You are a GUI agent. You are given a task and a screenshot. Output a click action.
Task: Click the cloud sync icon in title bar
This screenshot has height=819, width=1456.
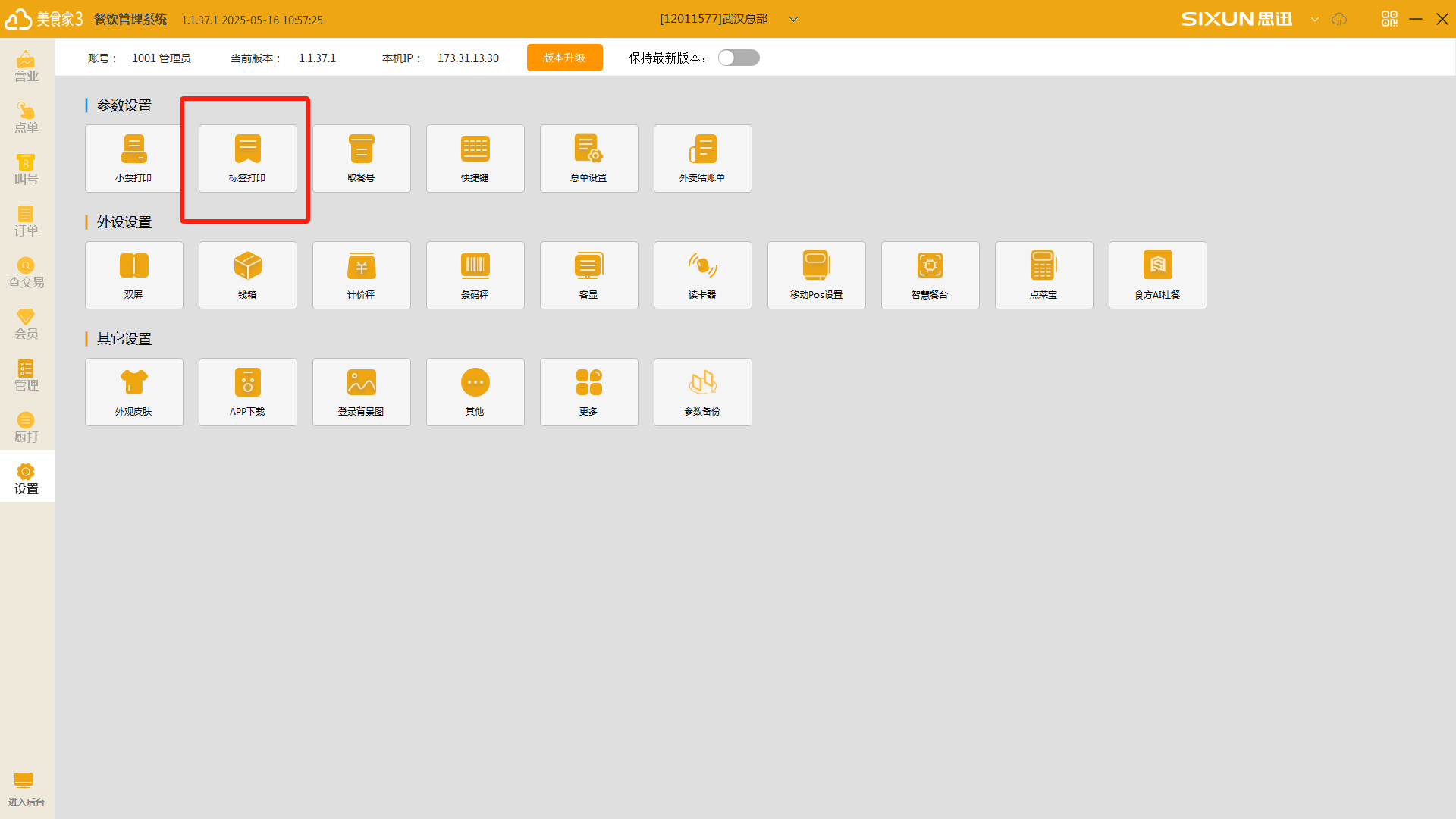point(1339,20)
